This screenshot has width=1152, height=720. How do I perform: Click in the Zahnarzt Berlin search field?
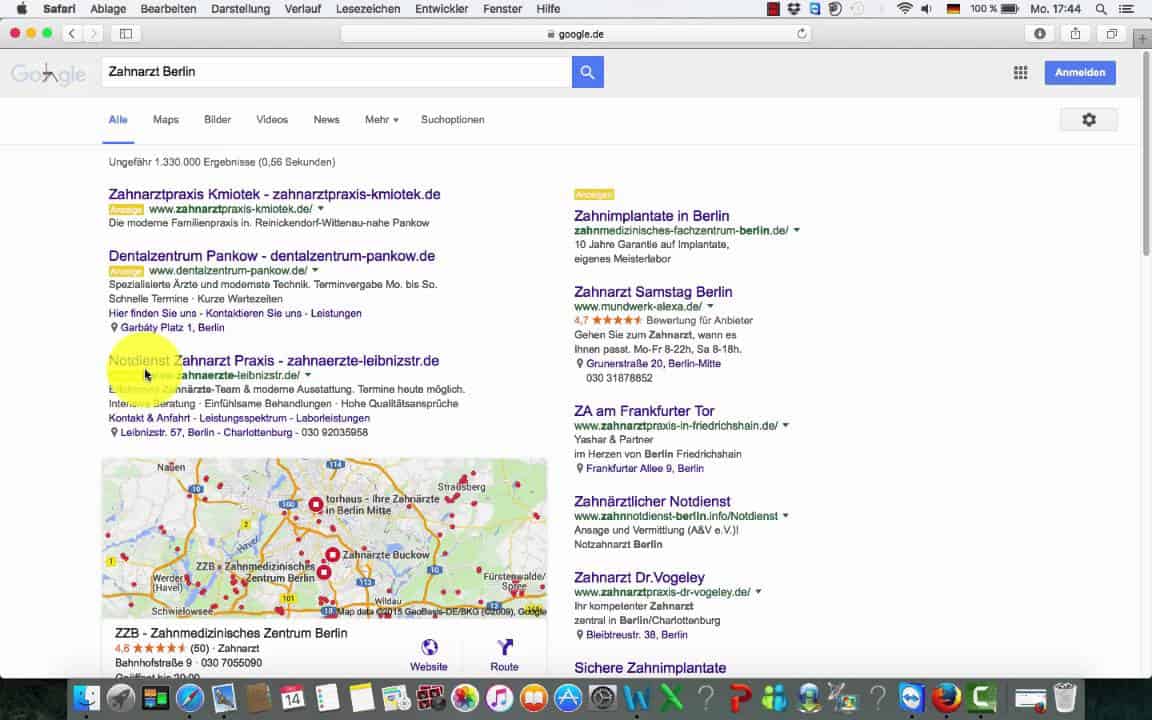pyautogui.click(x=336, y=72)
